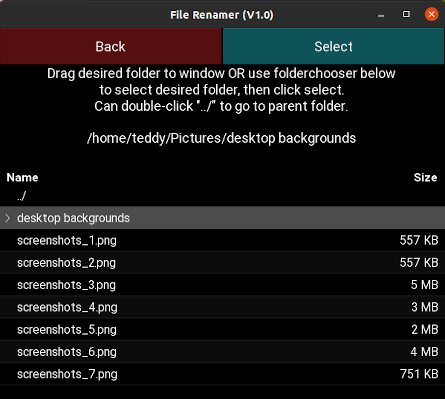Select screenshots_2.png in the file list
This screenshot has height=399, width=445.
point(222,262)
